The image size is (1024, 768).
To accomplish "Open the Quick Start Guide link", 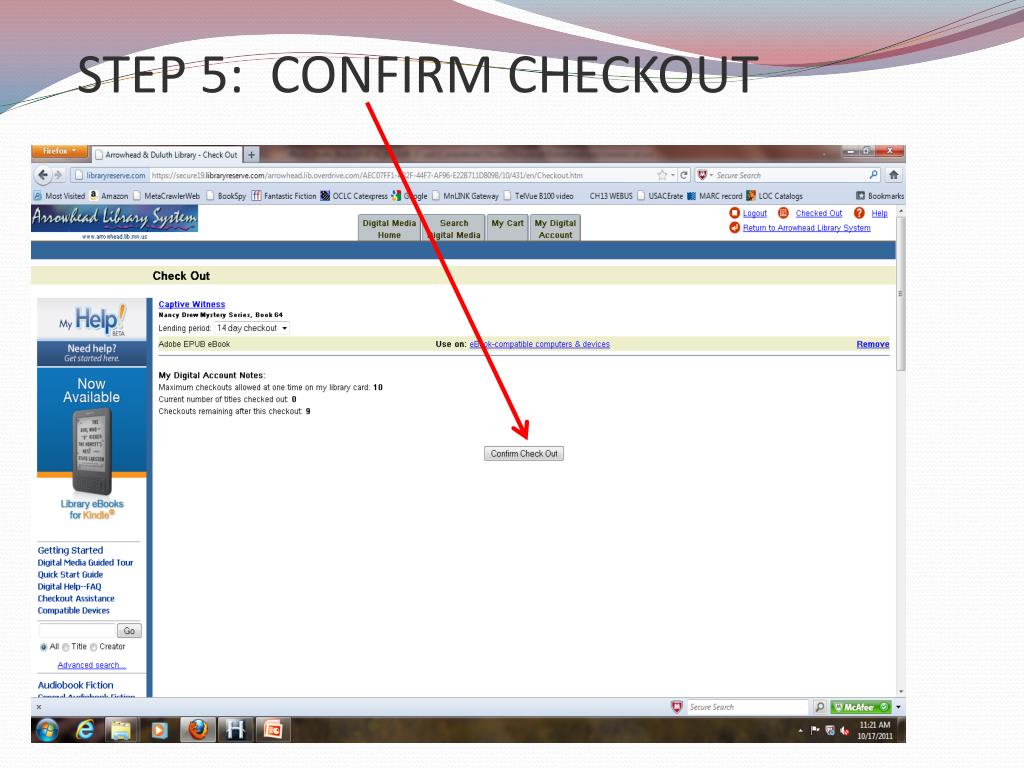I will [x=70, y=575].
